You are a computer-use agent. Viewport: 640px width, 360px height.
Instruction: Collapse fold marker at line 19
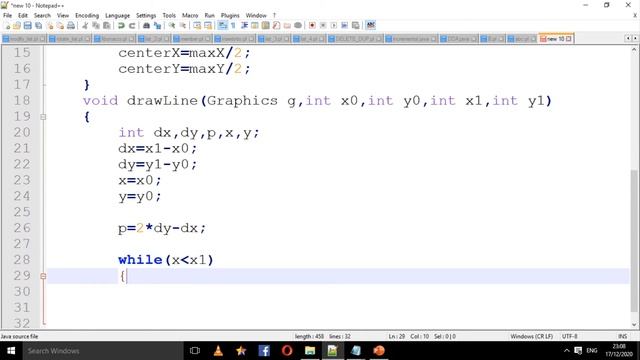coord(43,117)
